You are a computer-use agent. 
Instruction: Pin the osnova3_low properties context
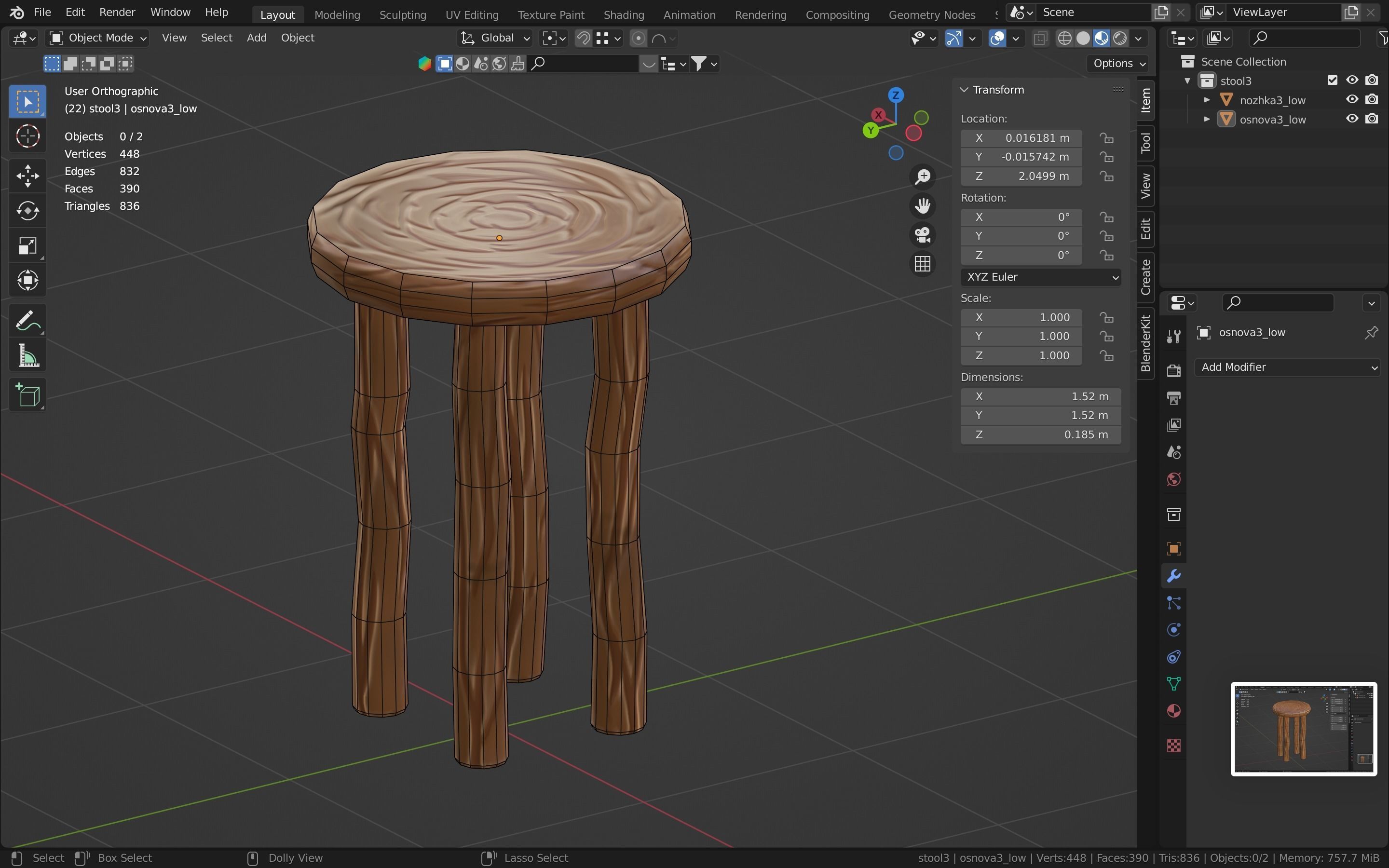point(1371,332)
